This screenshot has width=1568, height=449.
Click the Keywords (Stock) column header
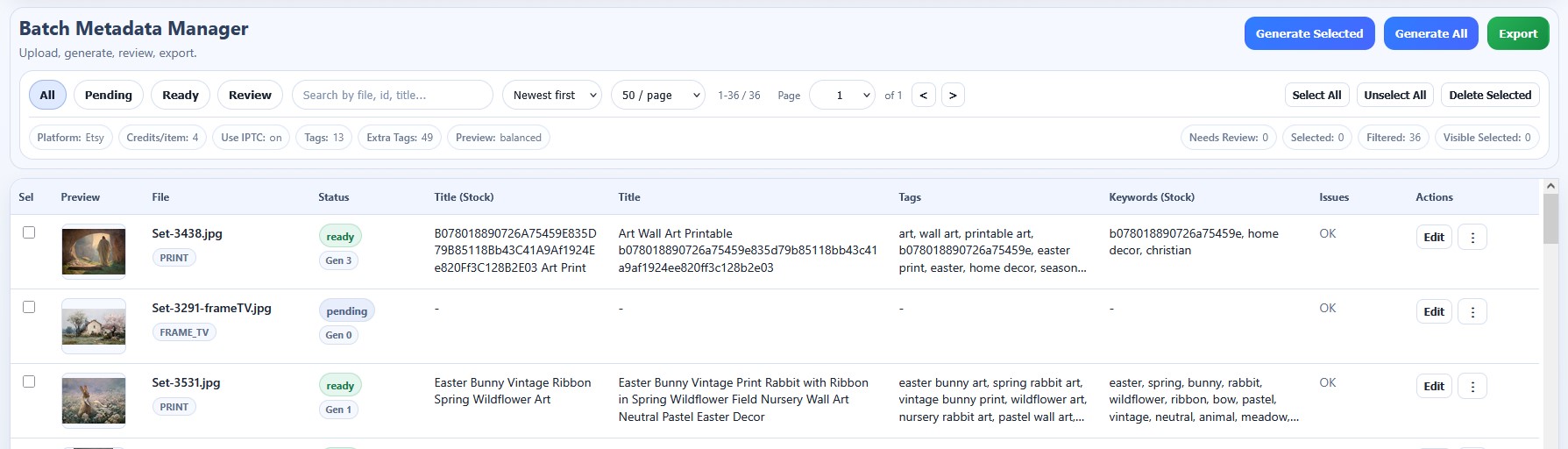pyautogui.click(x=1152, y=197)
